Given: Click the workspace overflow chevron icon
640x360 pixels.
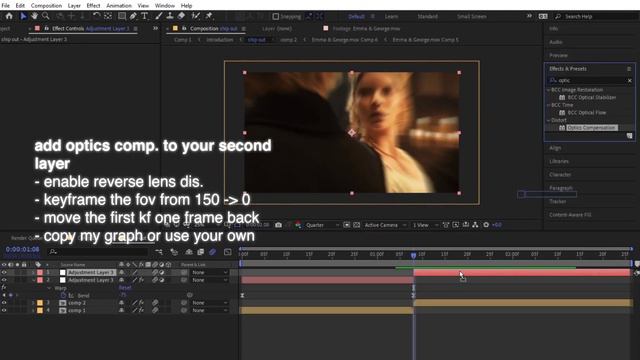Looking at the screenshot, I should pos(529,16).
